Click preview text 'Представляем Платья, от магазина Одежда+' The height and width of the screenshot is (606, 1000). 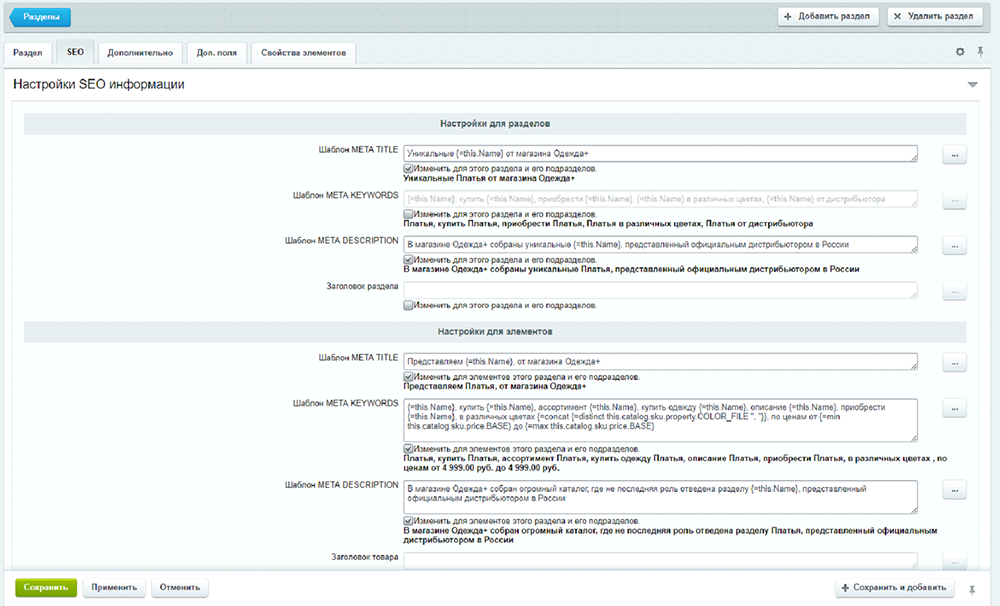point(495,387)
